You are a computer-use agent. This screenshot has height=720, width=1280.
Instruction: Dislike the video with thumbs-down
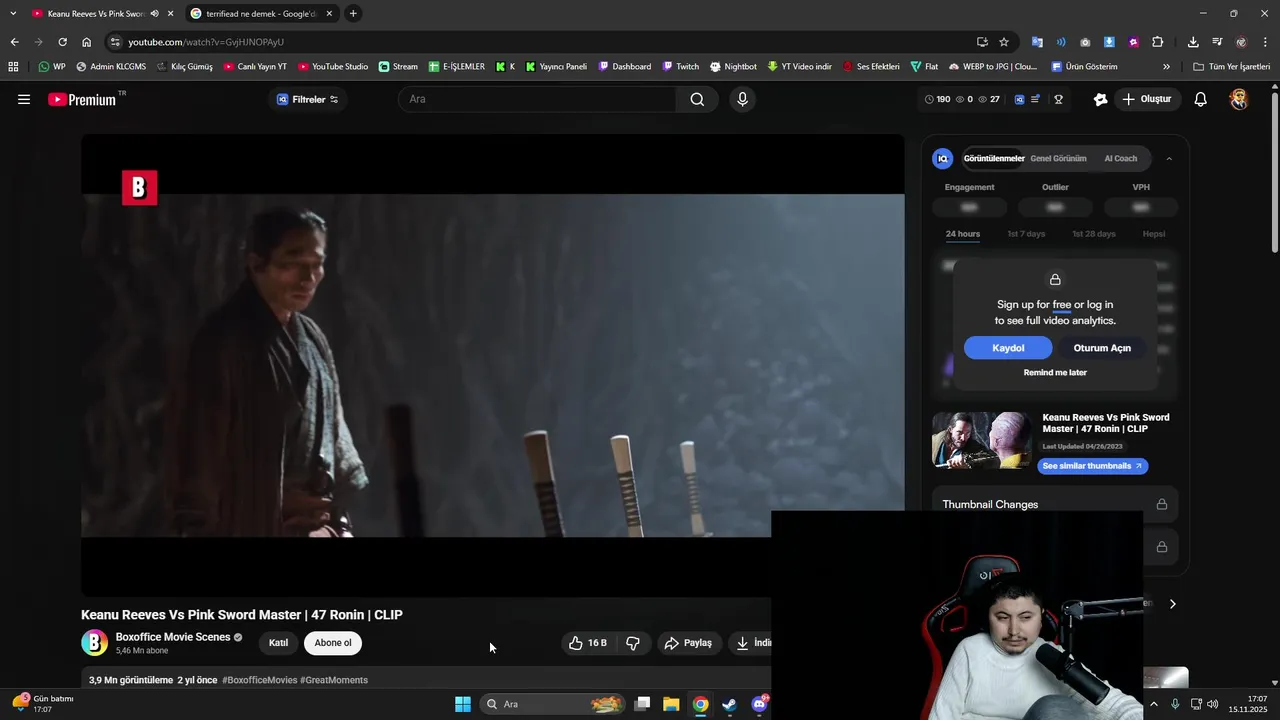pos(633,643)
